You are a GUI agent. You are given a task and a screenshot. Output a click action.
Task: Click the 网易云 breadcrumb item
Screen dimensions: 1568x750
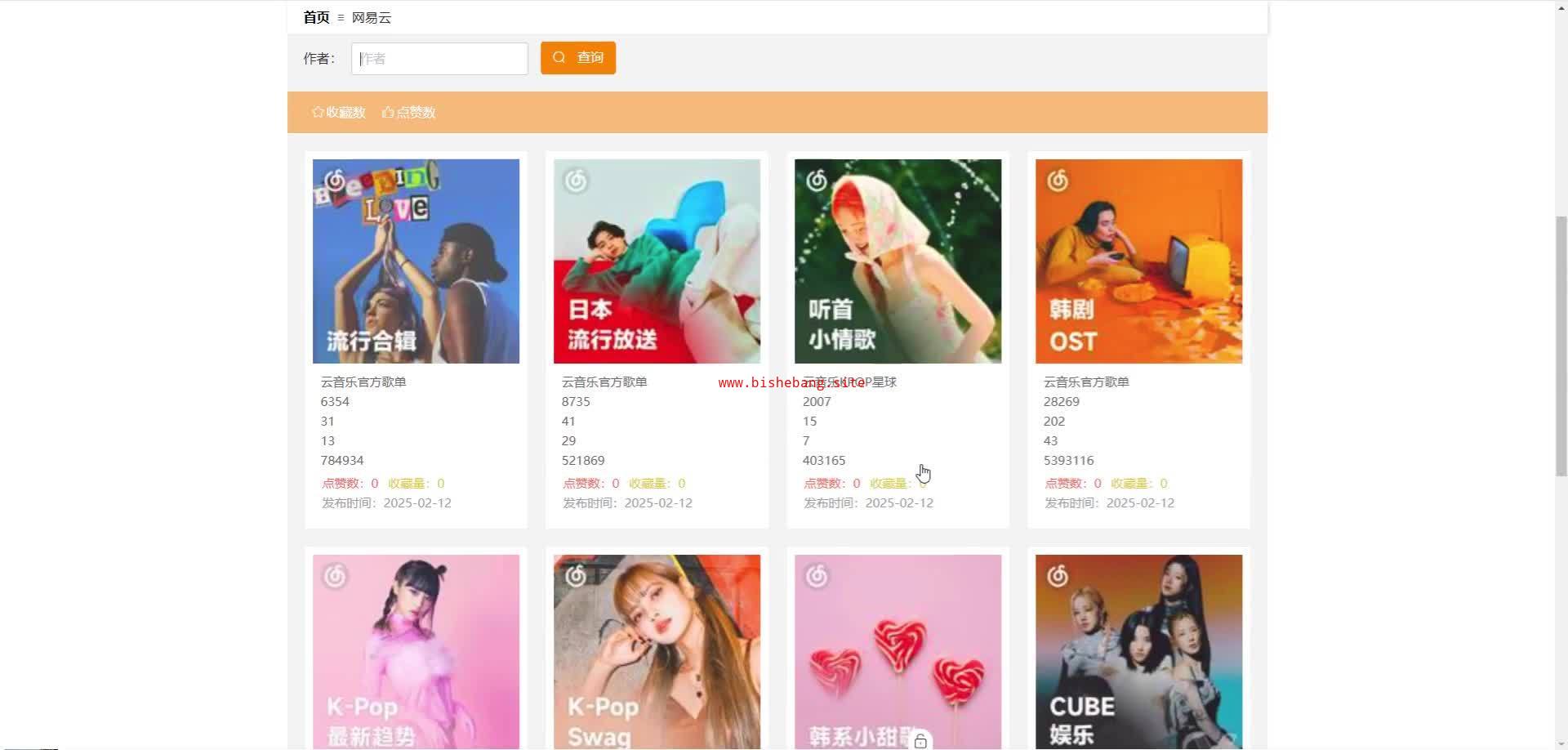pyautogui.click(x=372, y=17)
